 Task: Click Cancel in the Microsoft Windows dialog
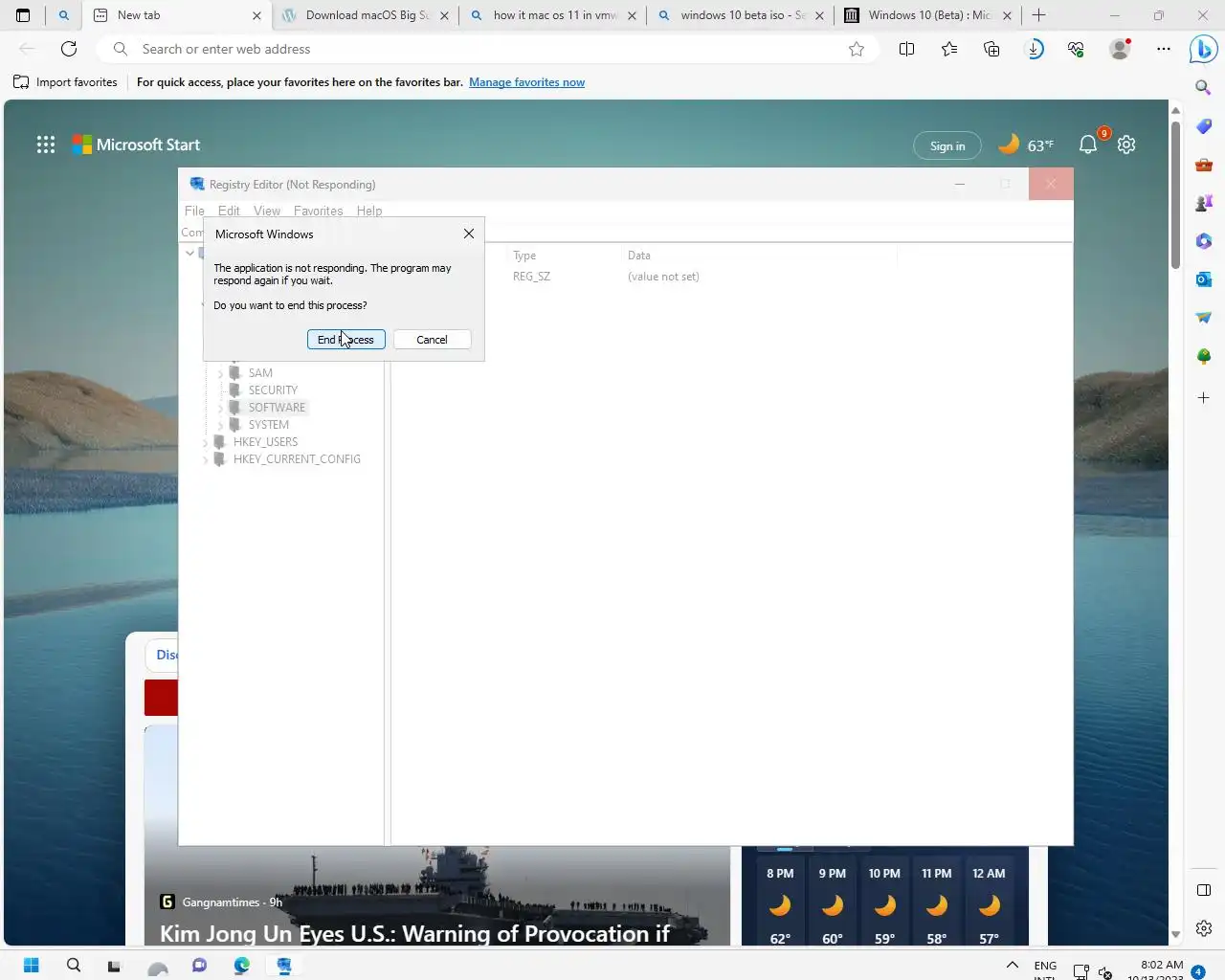432,340
